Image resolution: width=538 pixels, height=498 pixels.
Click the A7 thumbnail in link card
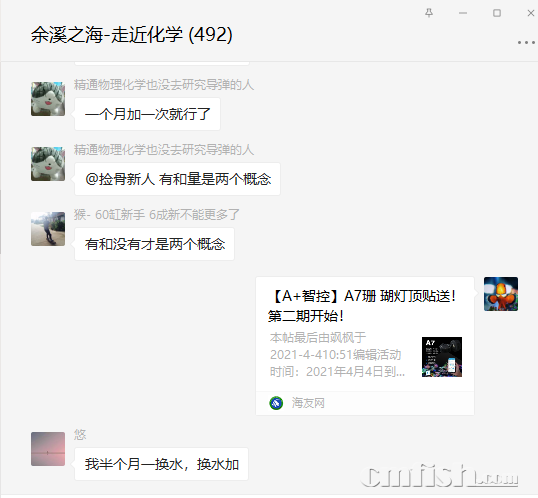pyautogui.click(x=442, y=357)
